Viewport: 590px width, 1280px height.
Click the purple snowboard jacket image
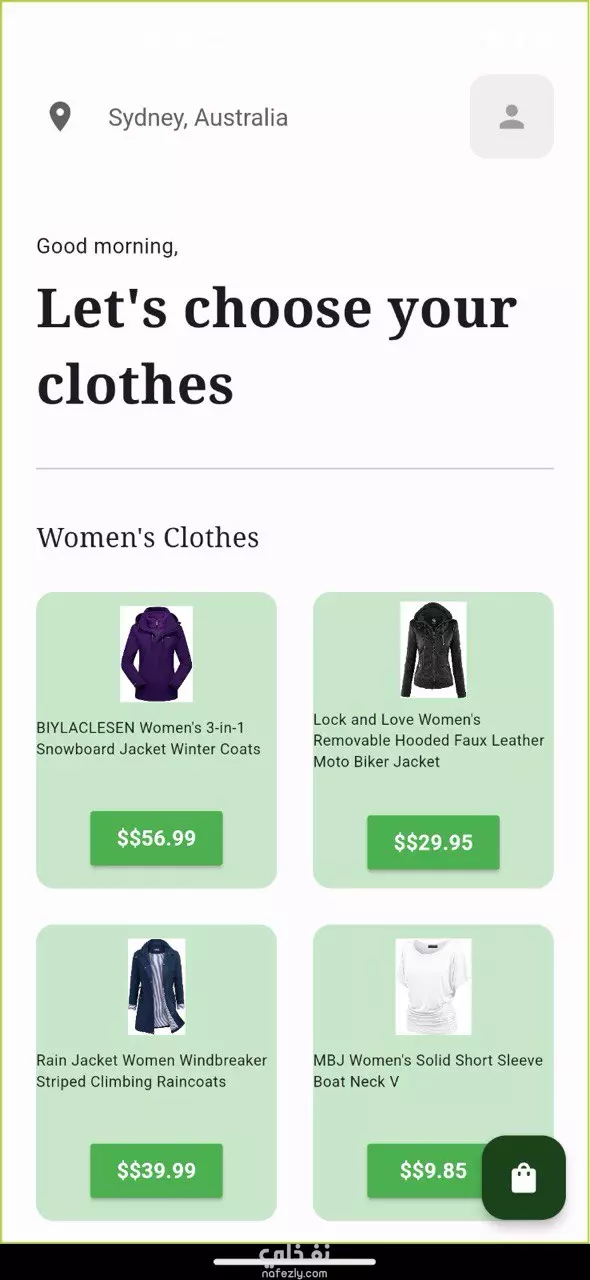click(156, 653)
